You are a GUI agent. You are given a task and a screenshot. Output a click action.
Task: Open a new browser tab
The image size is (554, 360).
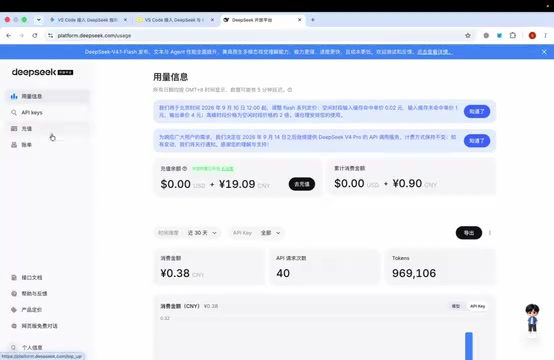pyautogui.click(x=313, y=20)
